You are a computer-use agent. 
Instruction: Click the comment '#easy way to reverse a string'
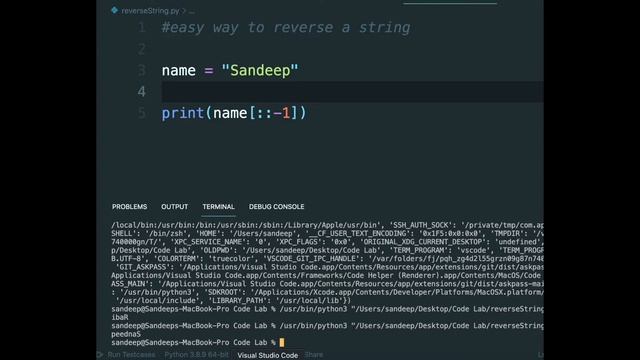point(286,27)
